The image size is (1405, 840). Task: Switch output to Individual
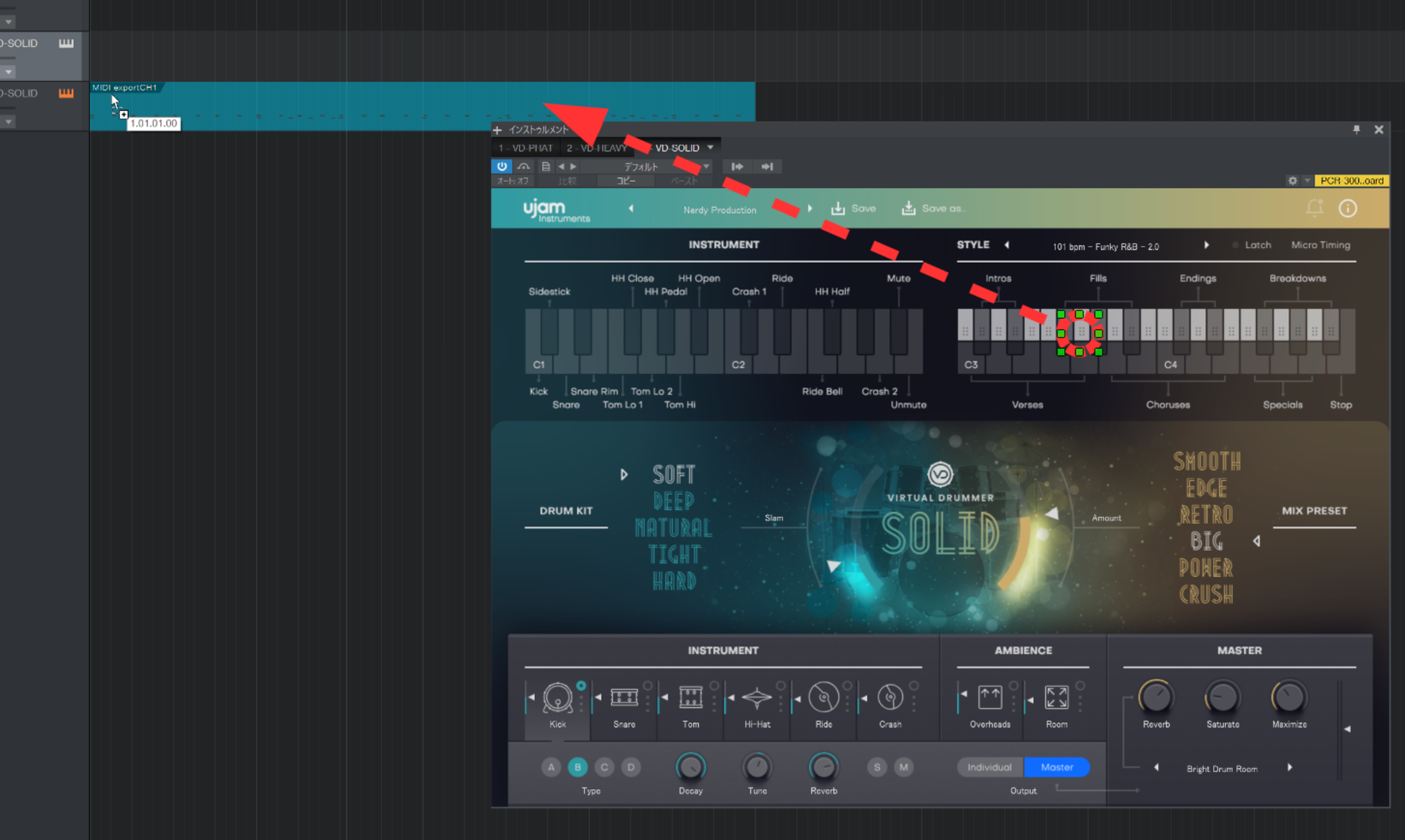(989, 767)
